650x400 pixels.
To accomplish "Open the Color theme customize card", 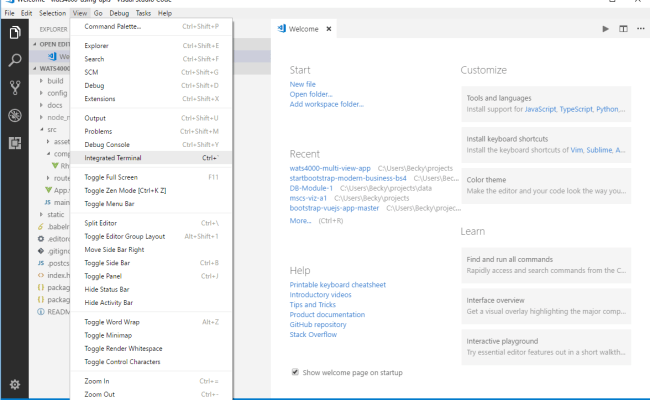I will 546,185.
